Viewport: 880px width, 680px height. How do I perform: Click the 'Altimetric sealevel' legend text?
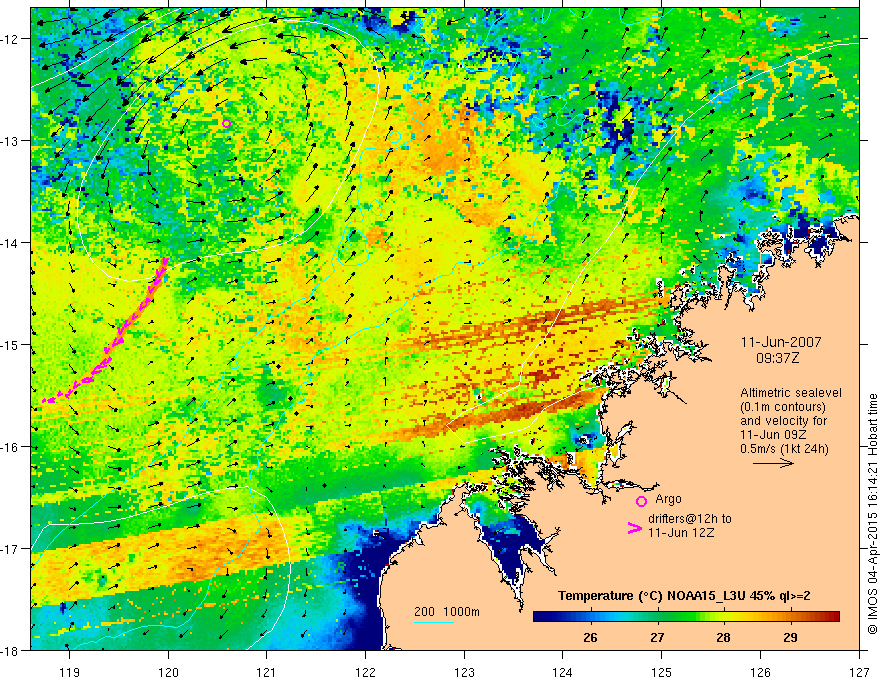coord(791,393)
